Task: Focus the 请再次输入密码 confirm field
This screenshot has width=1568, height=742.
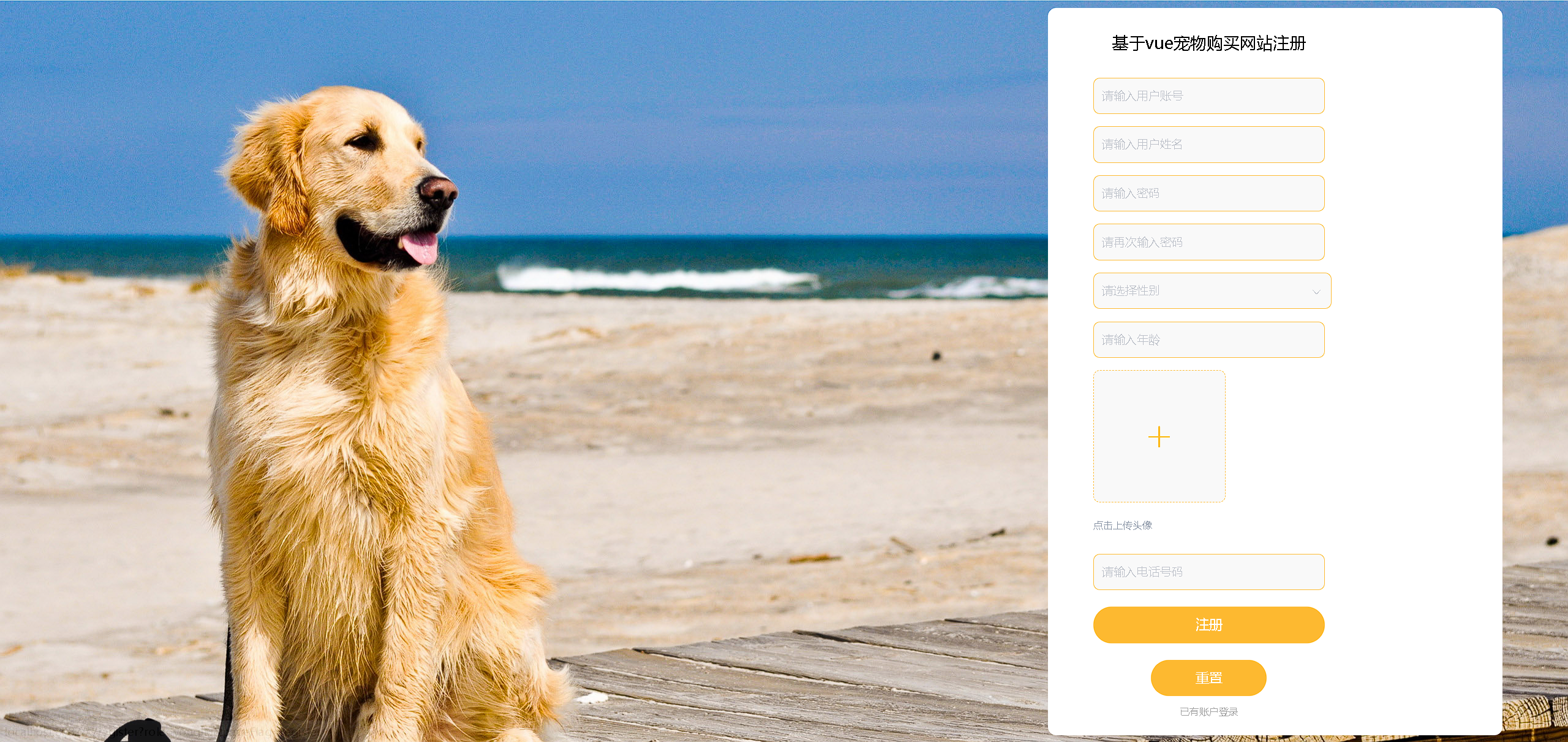Action: (1209, 242)
